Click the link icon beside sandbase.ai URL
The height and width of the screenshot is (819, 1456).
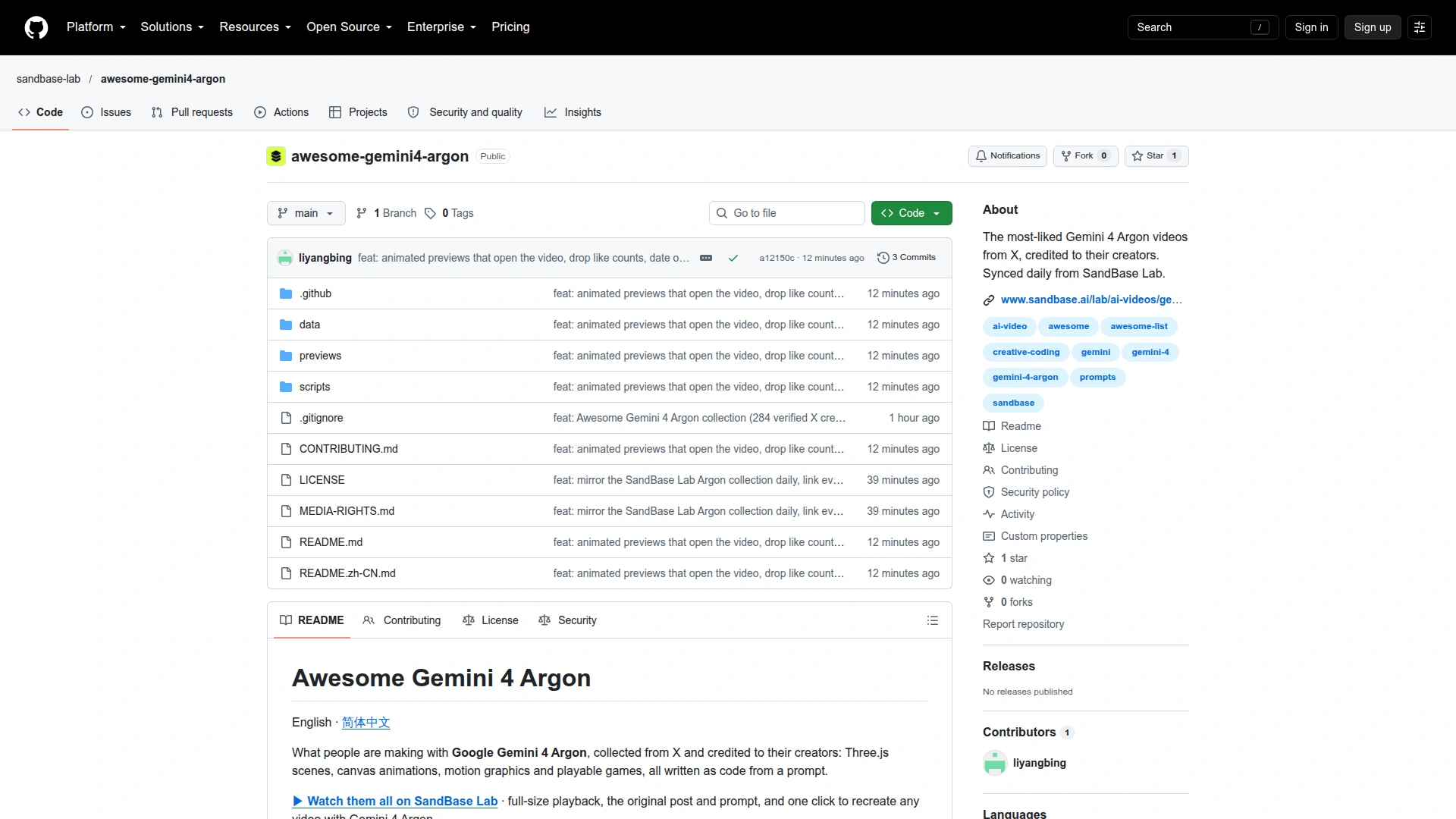[x=989, y=300]
